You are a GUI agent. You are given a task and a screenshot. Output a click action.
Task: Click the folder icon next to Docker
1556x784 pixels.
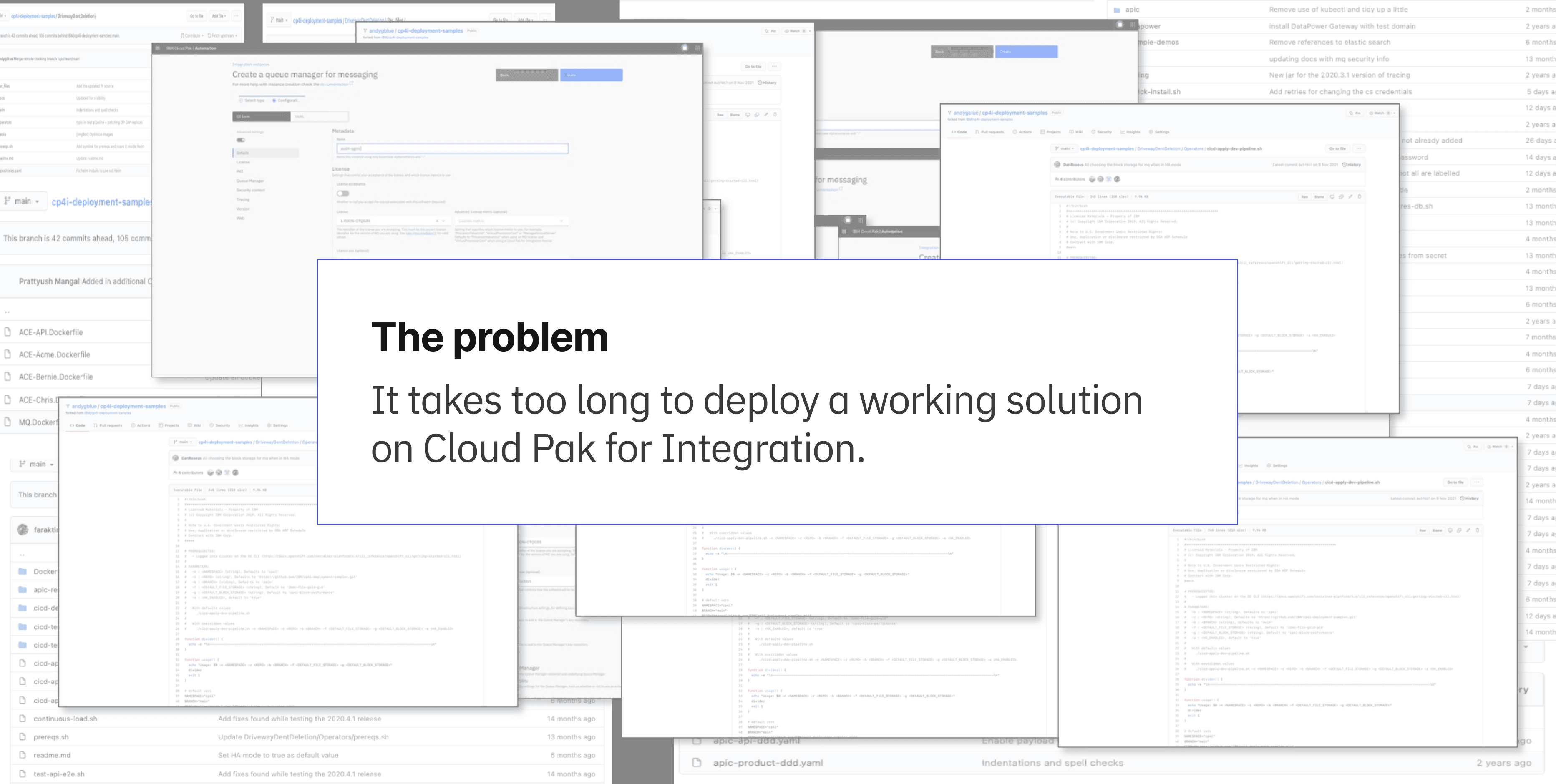click(23, 571)
